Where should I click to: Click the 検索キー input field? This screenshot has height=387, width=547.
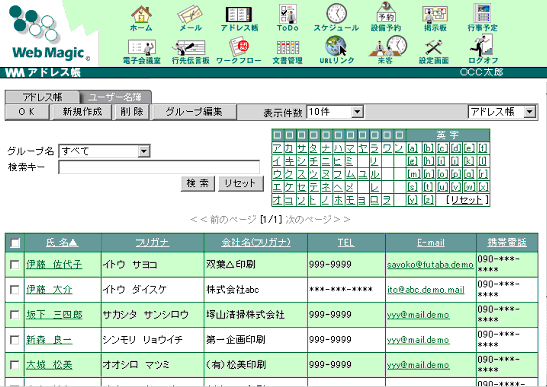159,167
